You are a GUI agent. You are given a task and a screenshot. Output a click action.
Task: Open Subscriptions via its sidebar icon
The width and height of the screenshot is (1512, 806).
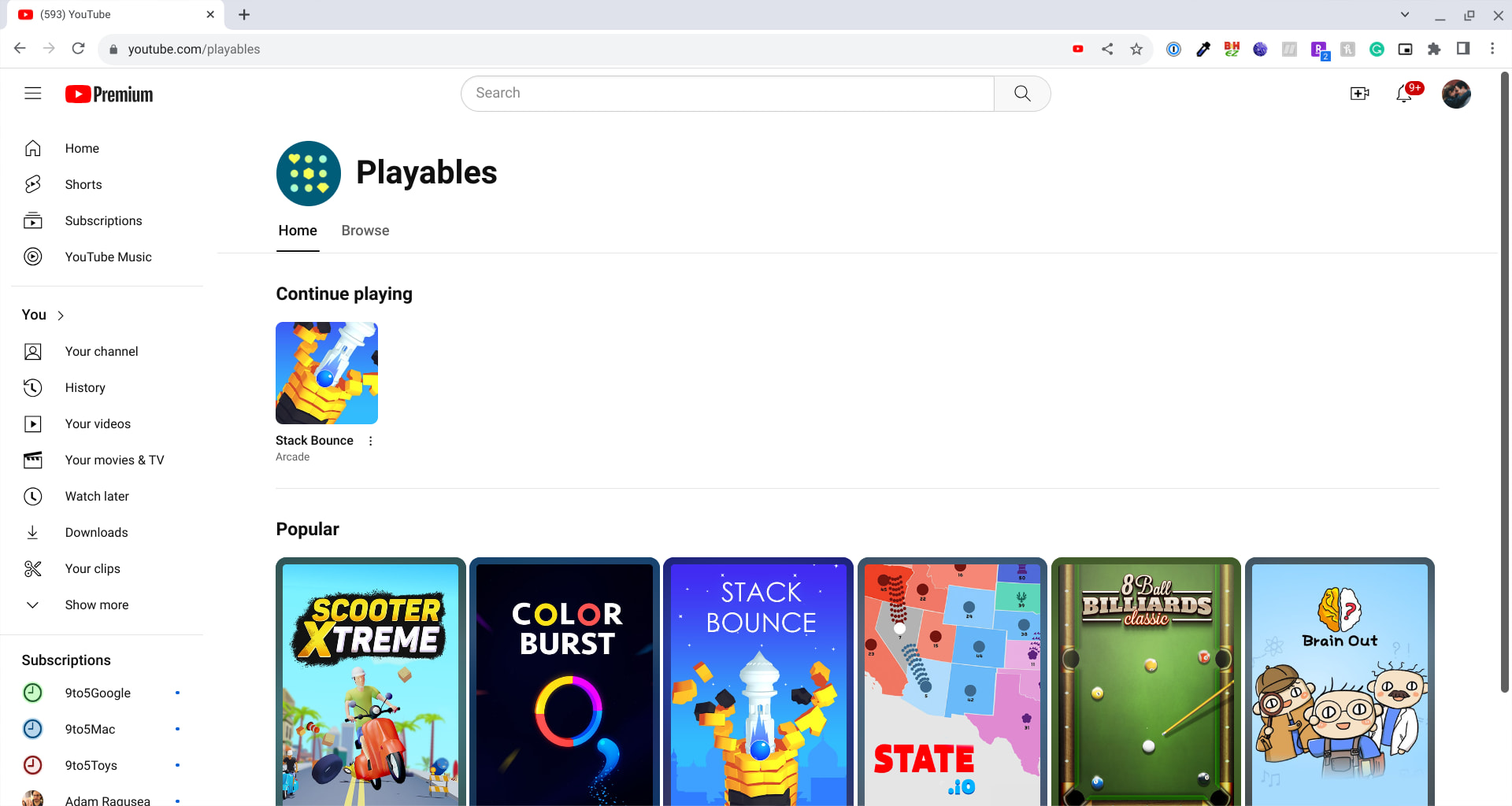[x=32, y=220]
